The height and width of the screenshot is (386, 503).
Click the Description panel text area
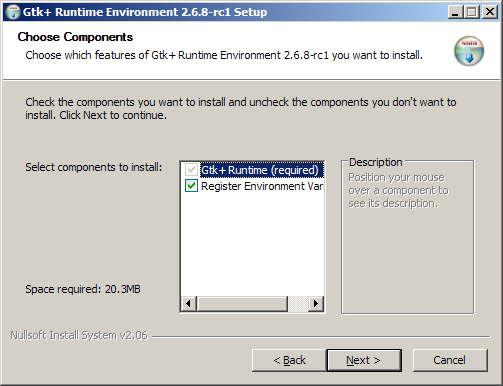point(398,190)
